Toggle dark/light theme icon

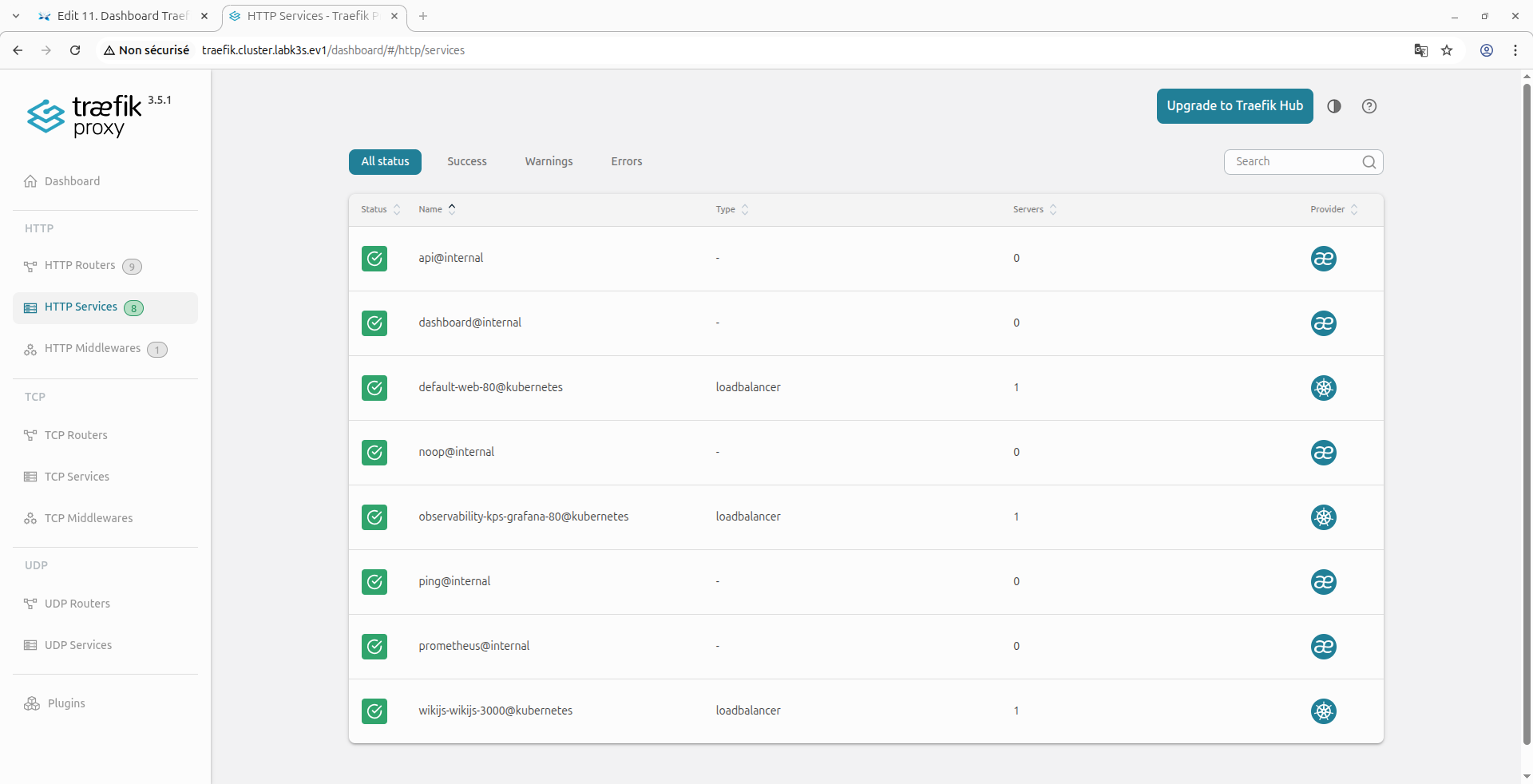1334,106
